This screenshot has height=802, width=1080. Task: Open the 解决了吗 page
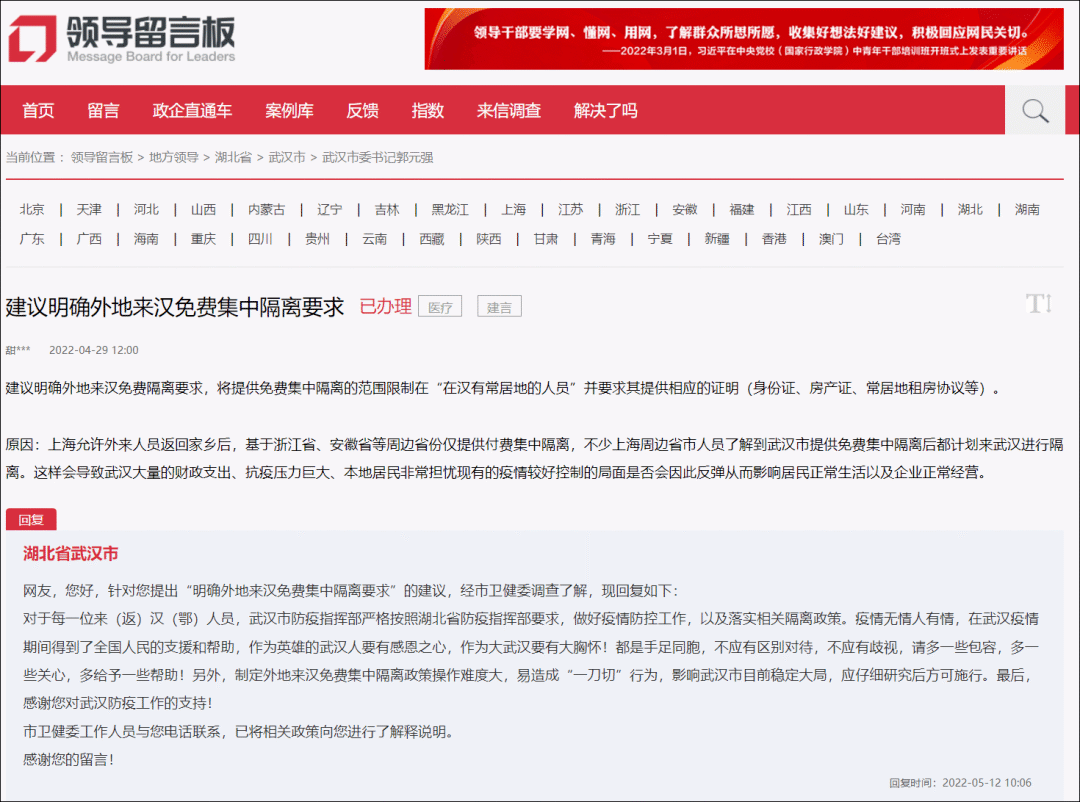click(x=605, y=111)
